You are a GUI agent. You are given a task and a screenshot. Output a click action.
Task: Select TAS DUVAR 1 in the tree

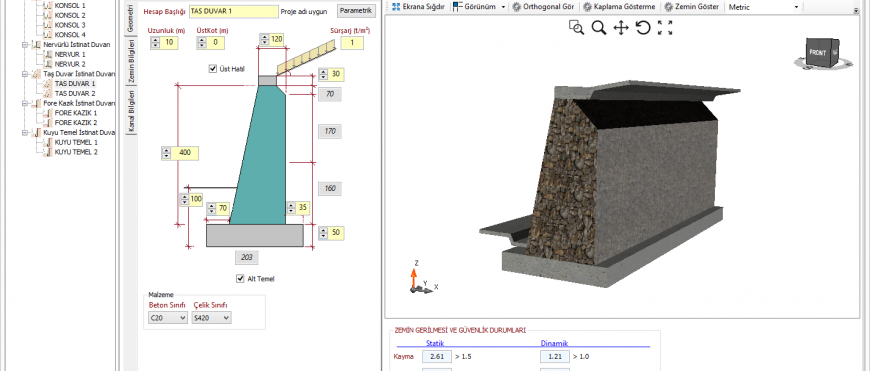click(75, 84)
